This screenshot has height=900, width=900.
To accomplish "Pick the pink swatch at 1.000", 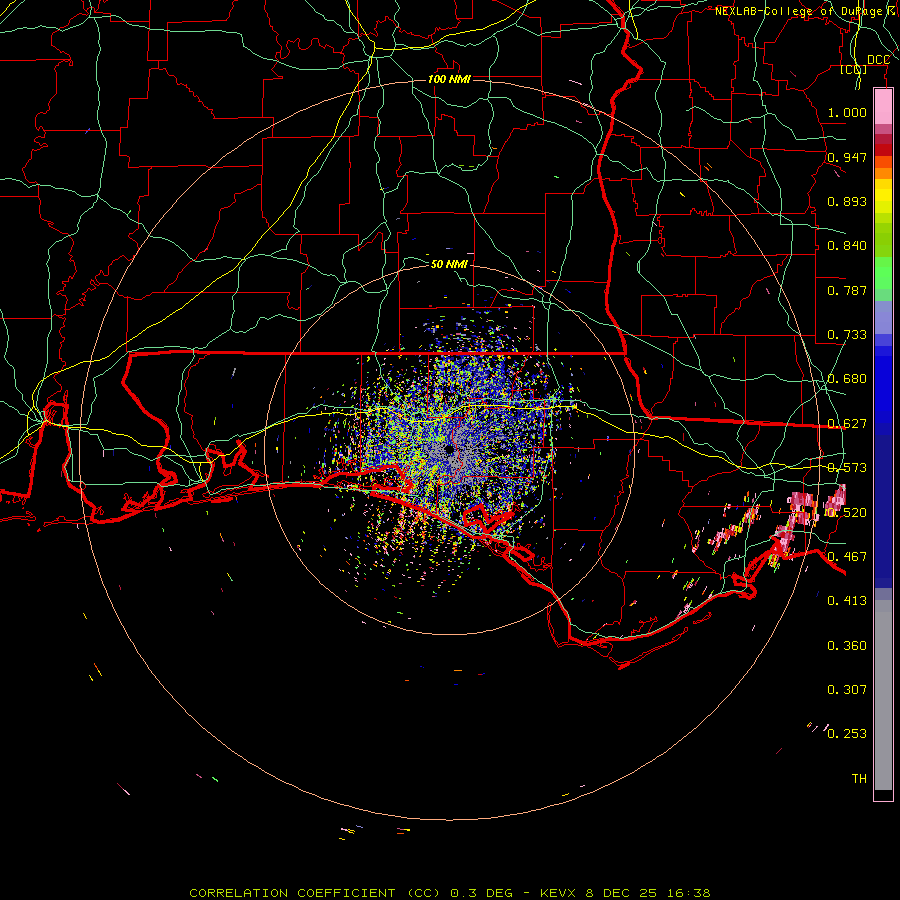I will (883, 107).
